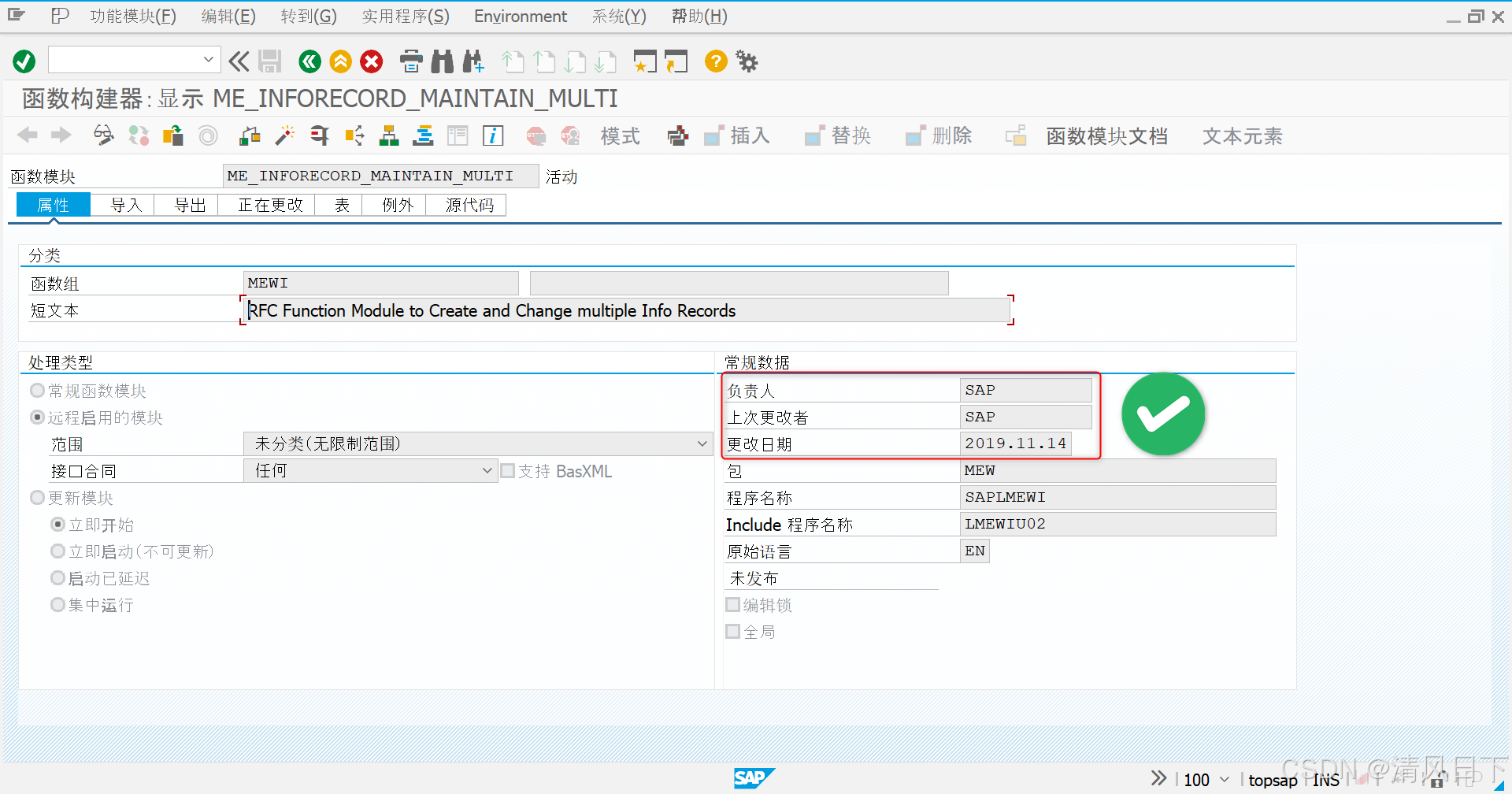Click the Activate magic wand icon
This screenshot has width=1512, height=794.
click(x=284, y=135)
